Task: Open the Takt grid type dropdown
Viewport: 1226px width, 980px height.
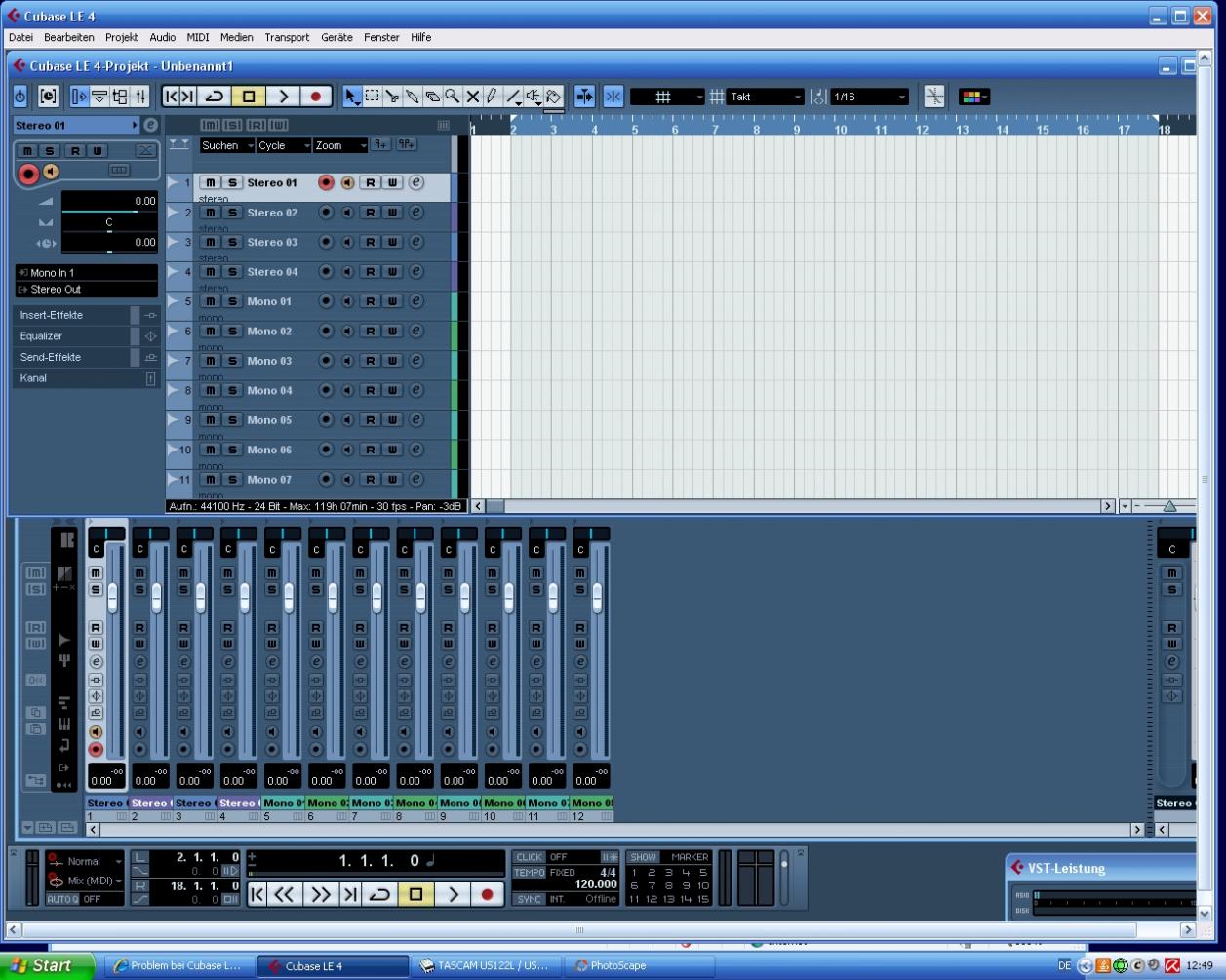Action: 768,97
